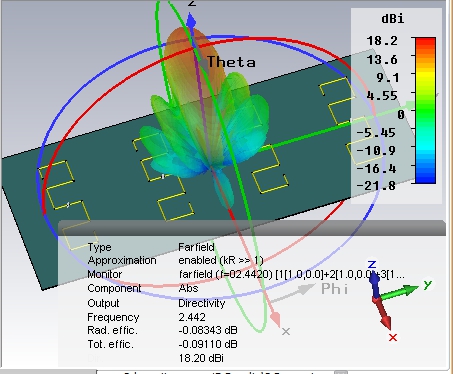Screen dimensions: 453x374
Task: Click the Output Directivity value
Action: (202, 303)
